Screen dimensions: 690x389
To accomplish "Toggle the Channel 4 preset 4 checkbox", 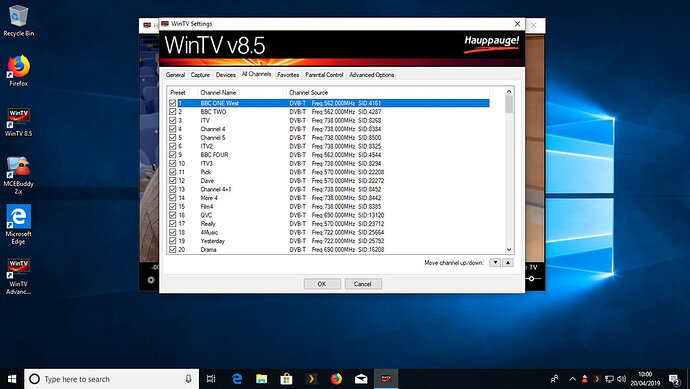I will click(172, 129).
